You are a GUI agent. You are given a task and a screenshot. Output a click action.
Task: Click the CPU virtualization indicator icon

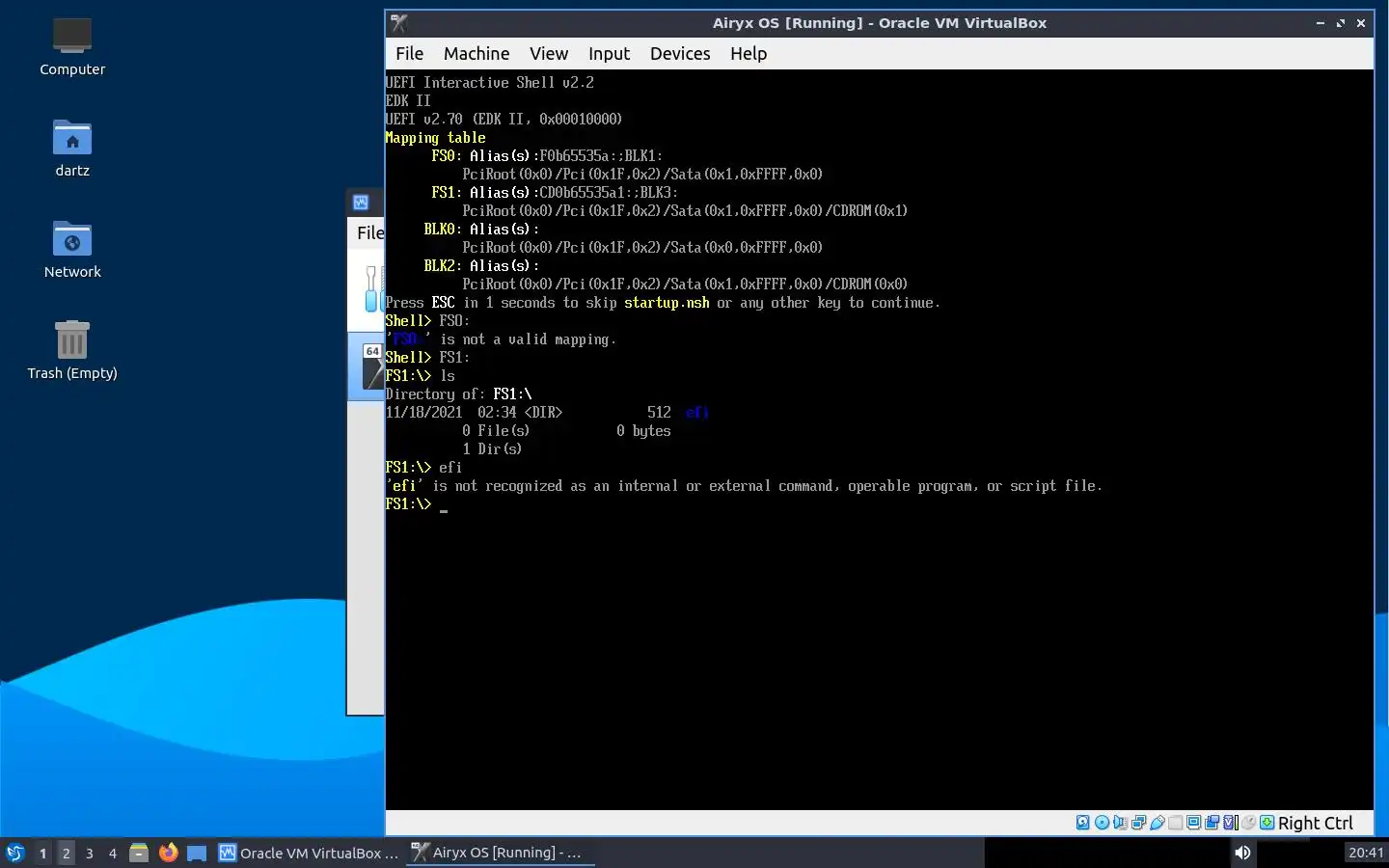pos(1230,823)
